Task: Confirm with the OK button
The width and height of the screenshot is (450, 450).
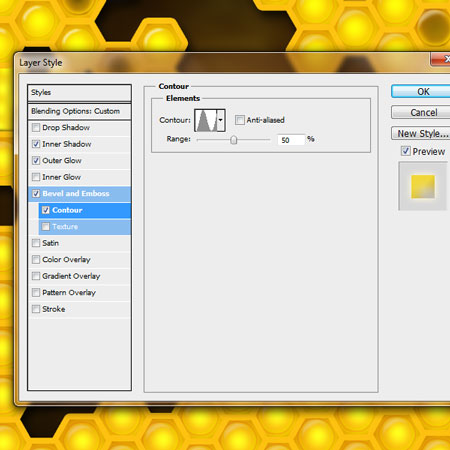Action: (x=421, y=92)
